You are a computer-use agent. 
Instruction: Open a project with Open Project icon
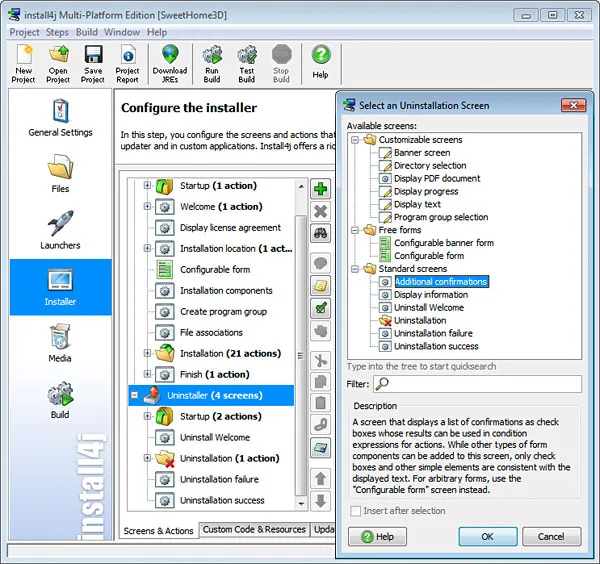(x=58, y=64)
